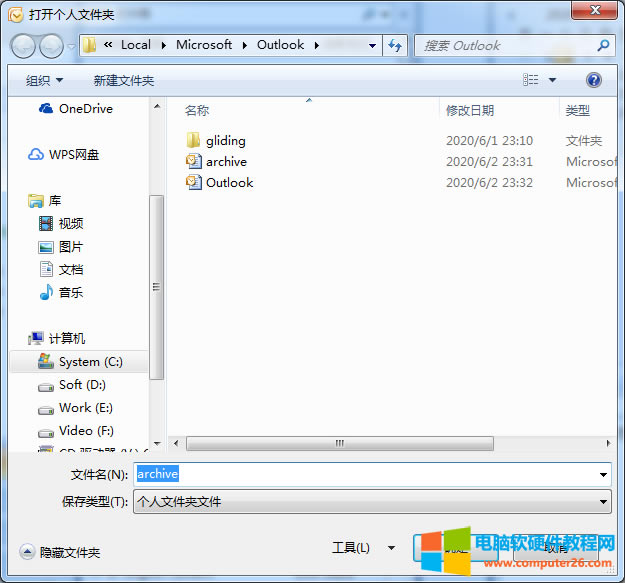625x583 pixels.
Task: Open the 组织 menu
Action: pyautogui.click(x=44, y=80)
